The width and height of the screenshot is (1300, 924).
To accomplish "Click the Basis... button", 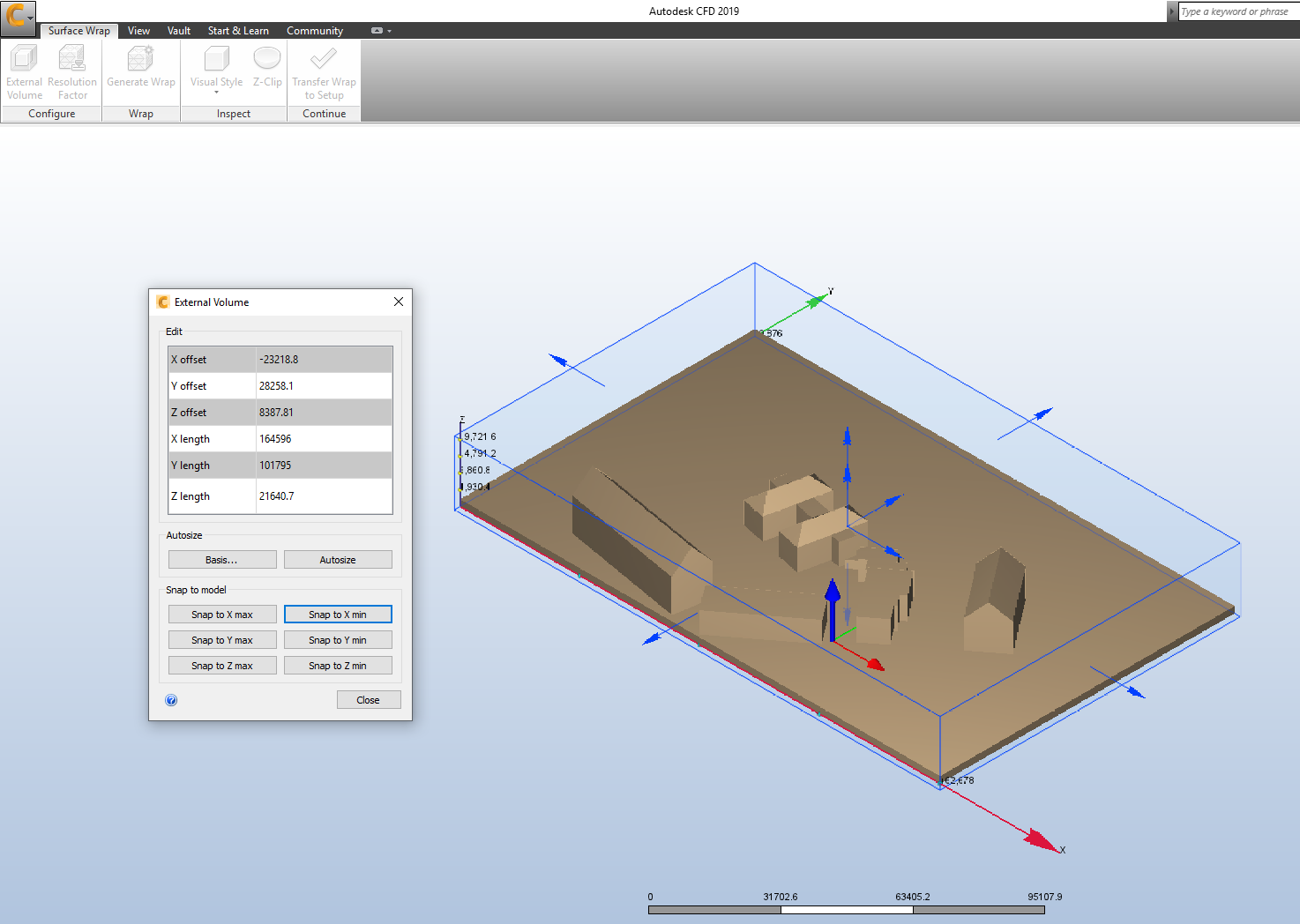I will [222, 560].
